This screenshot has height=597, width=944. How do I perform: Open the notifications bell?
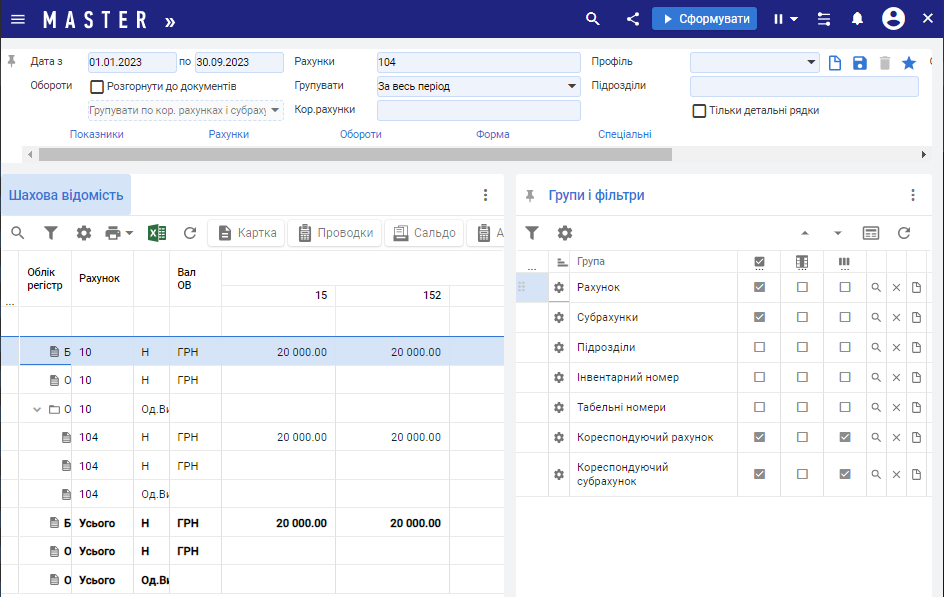[857, 19]
